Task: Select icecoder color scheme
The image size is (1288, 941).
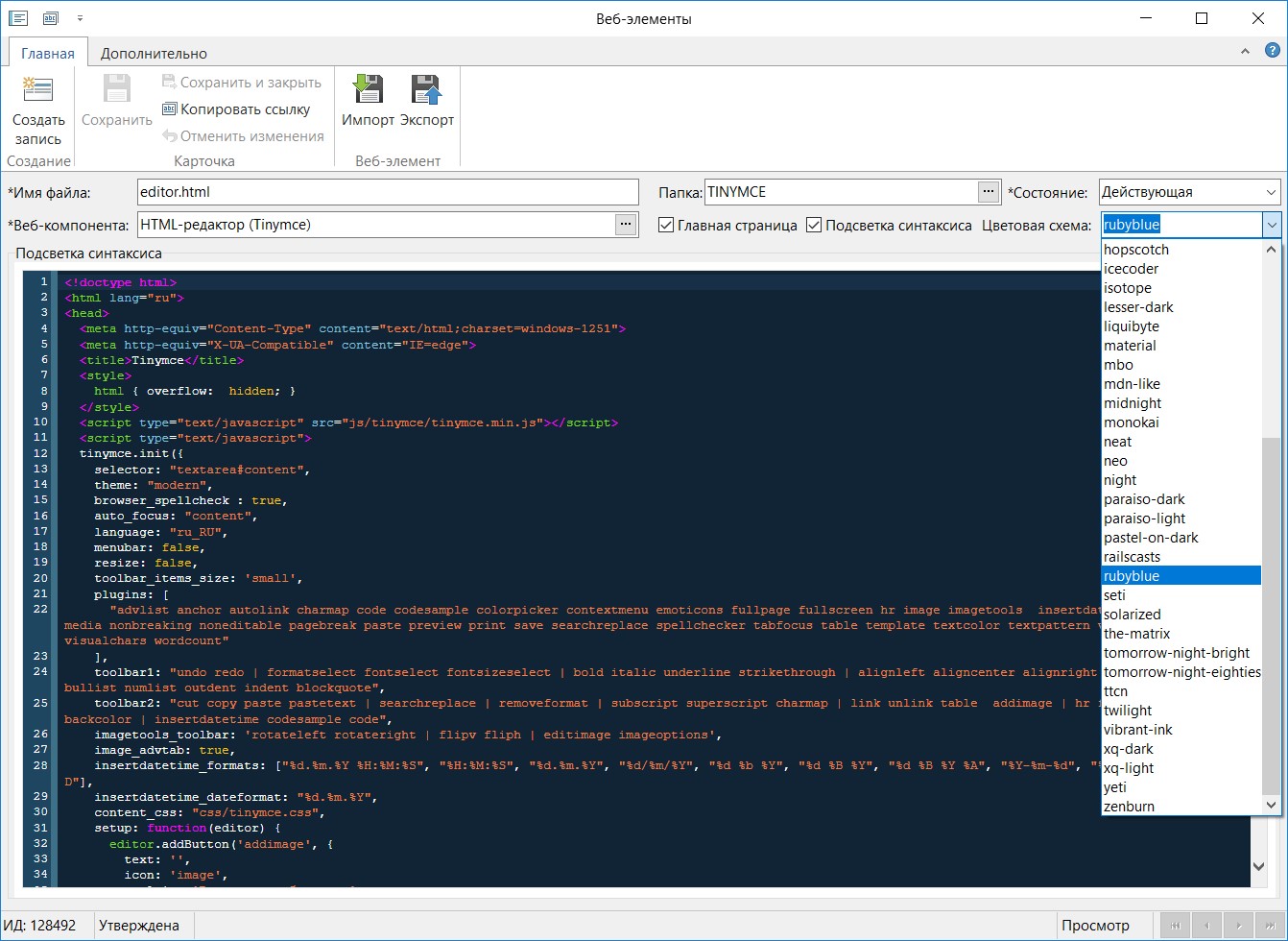Action: pos(1181,269)
